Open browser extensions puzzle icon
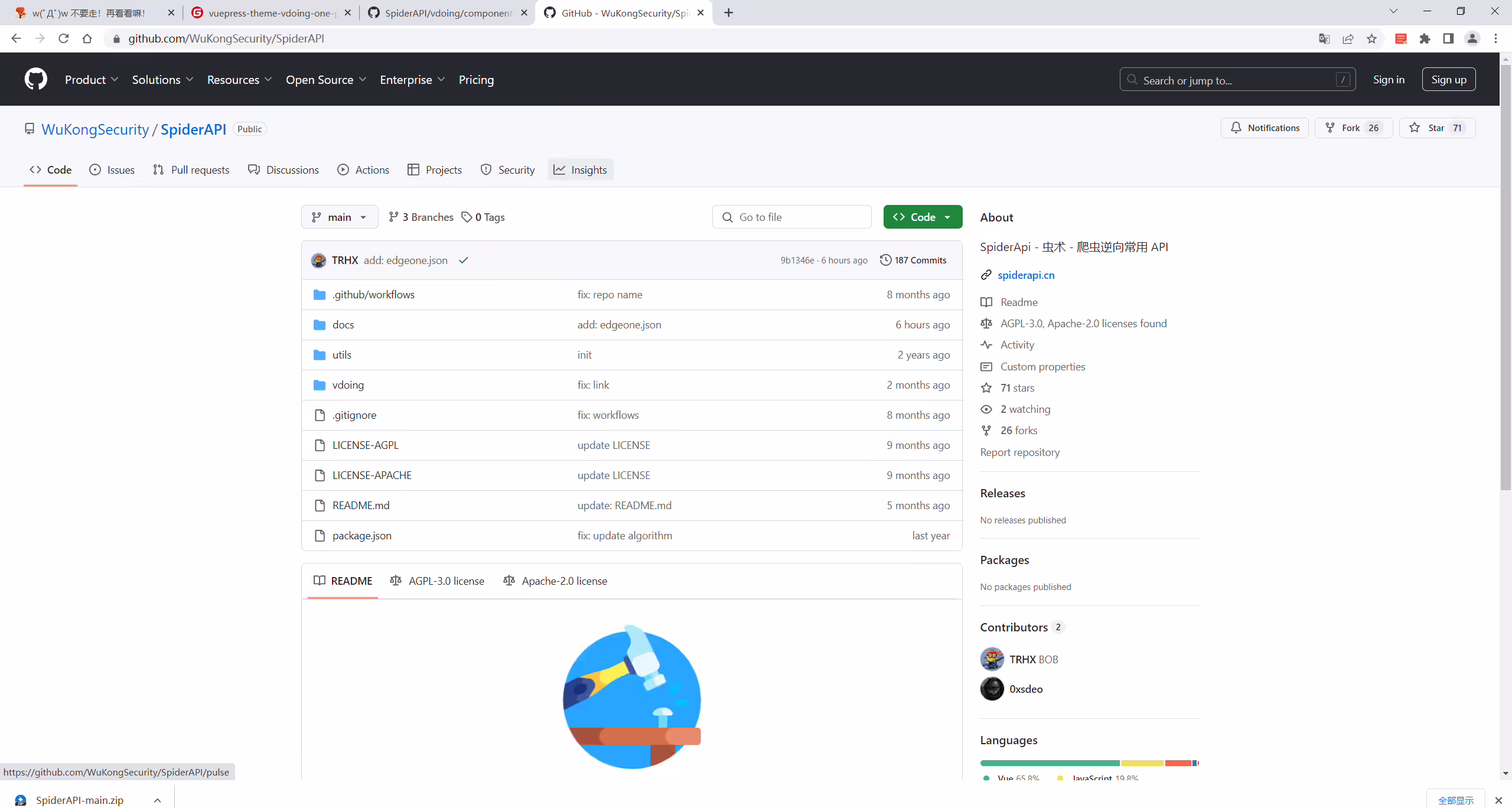The width and height of the screenshot is (1512, 808). pyautogui.click(x=1425, y=39)
